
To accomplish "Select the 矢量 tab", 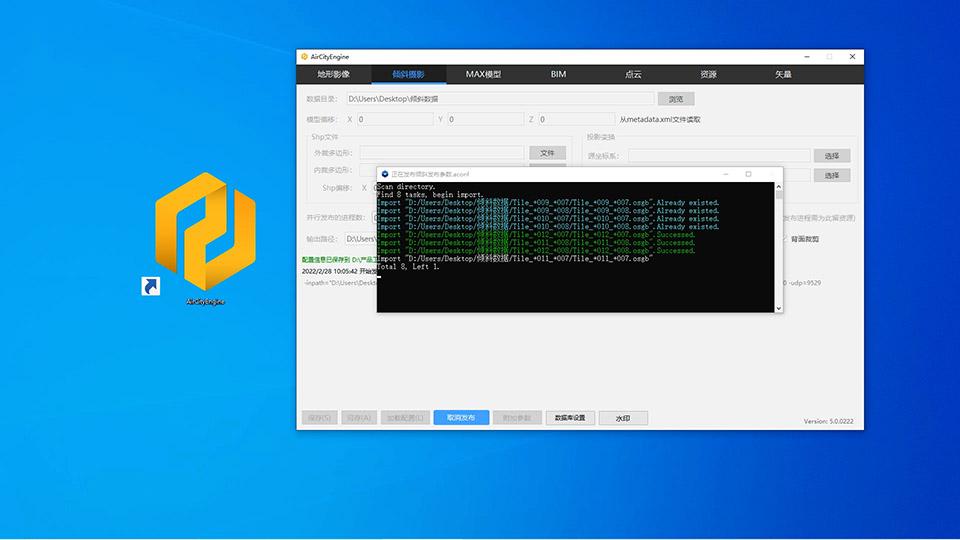I will (783, 74).
